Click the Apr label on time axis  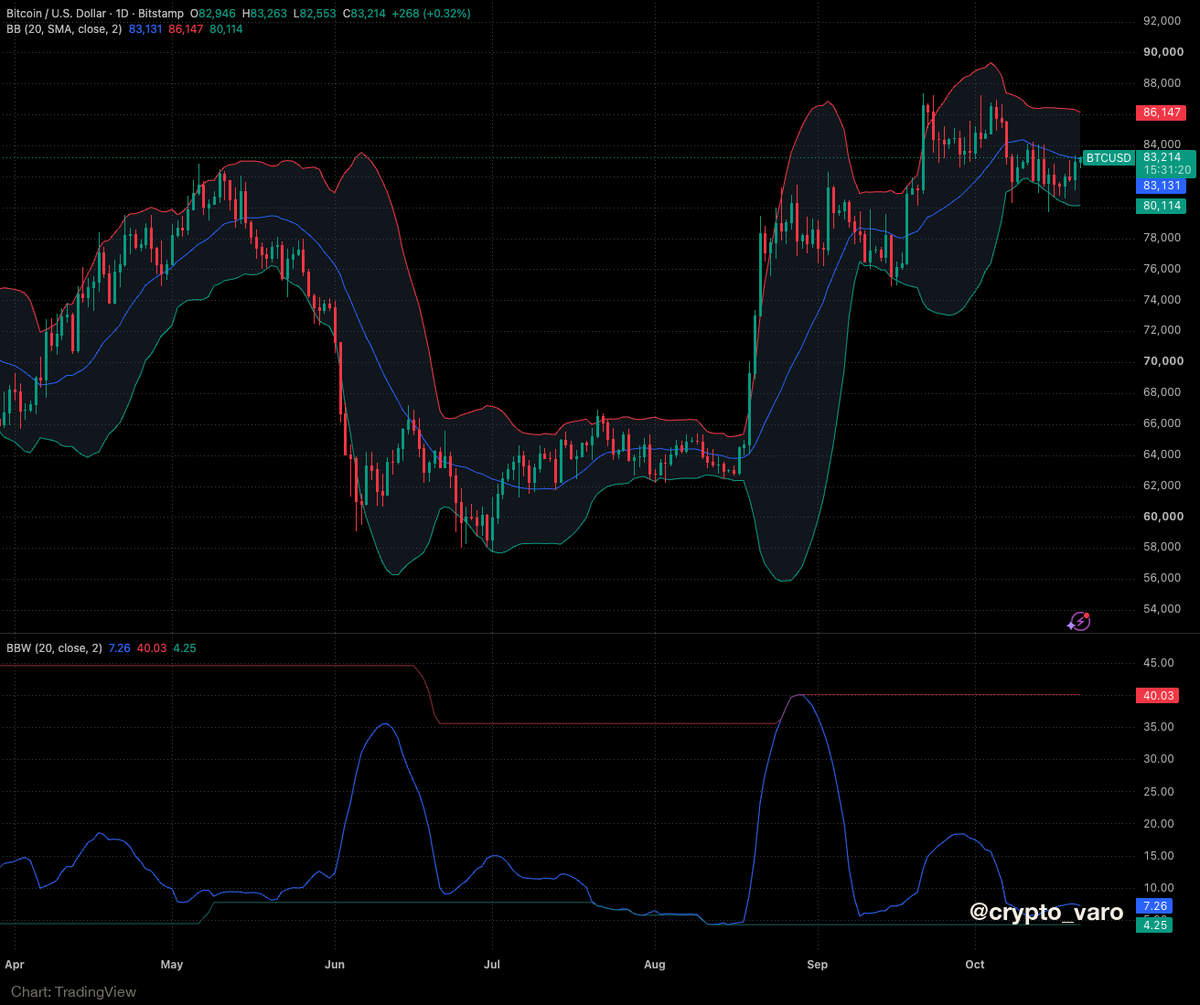tap(13, 965)
